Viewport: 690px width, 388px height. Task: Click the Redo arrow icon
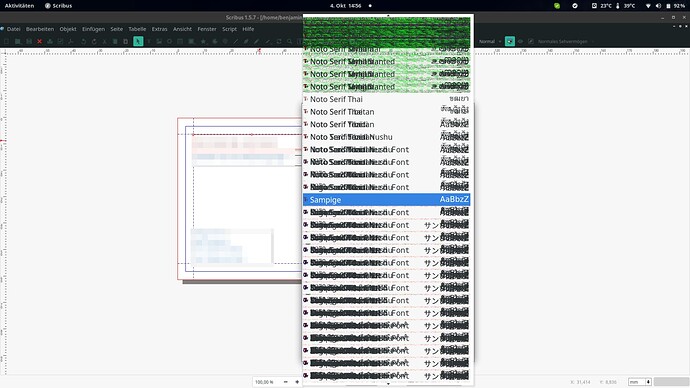click(94, 41)
